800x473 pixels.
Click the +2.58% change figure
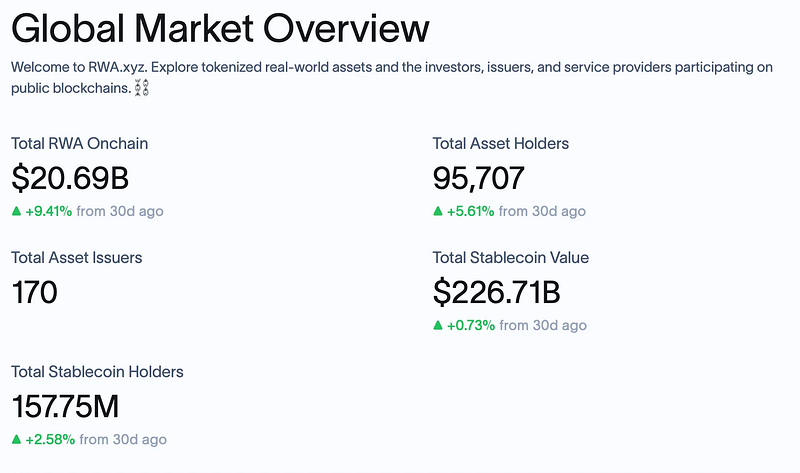click(50, 439)
